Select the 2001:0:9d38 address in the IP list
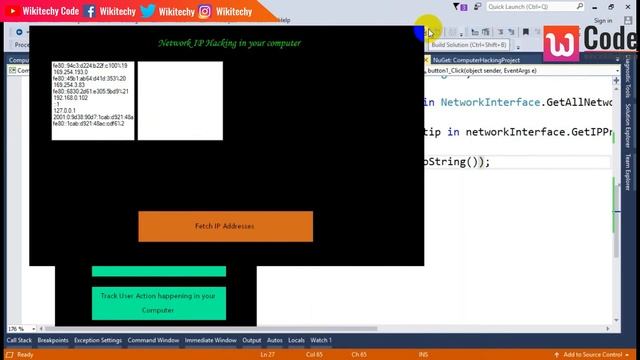Viewport: 640px width, 360px height. click(x=93, y=117)
